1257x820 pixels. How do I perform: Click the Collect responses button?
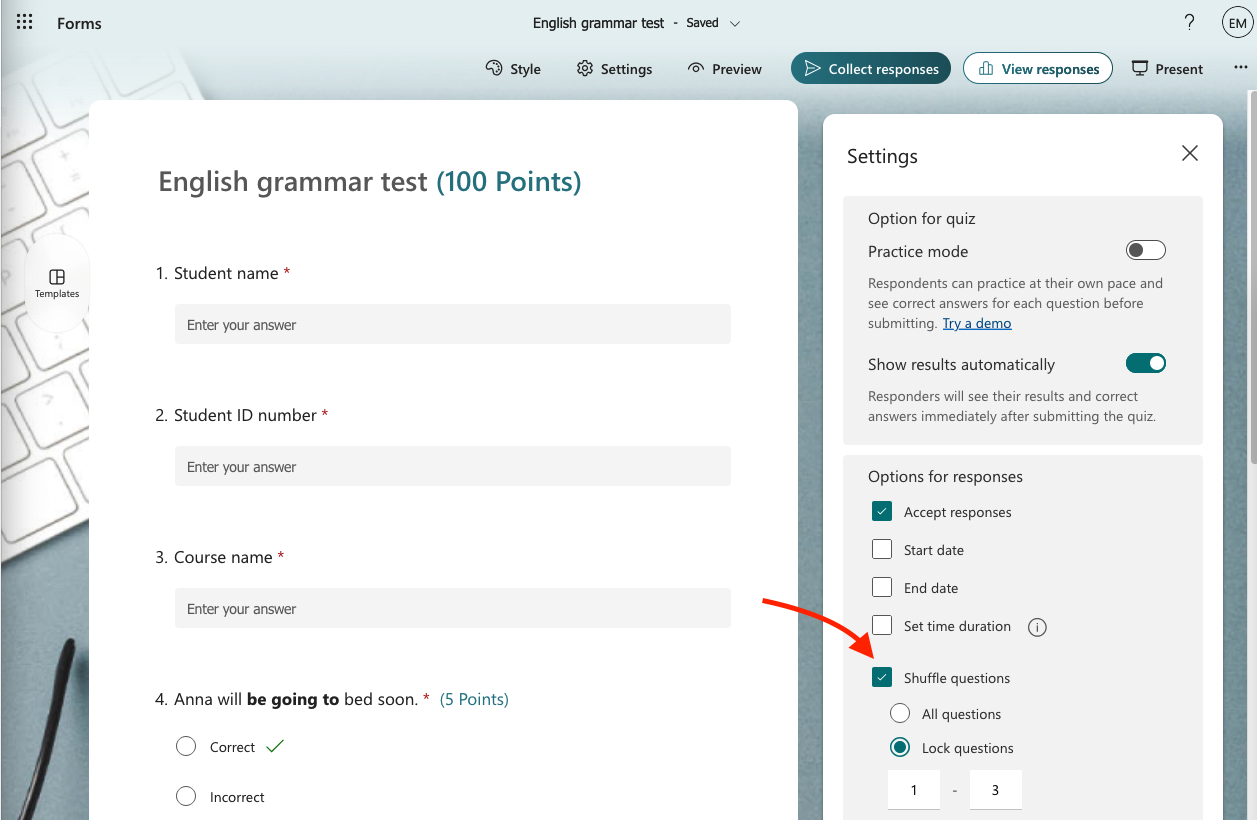(870, 69)
